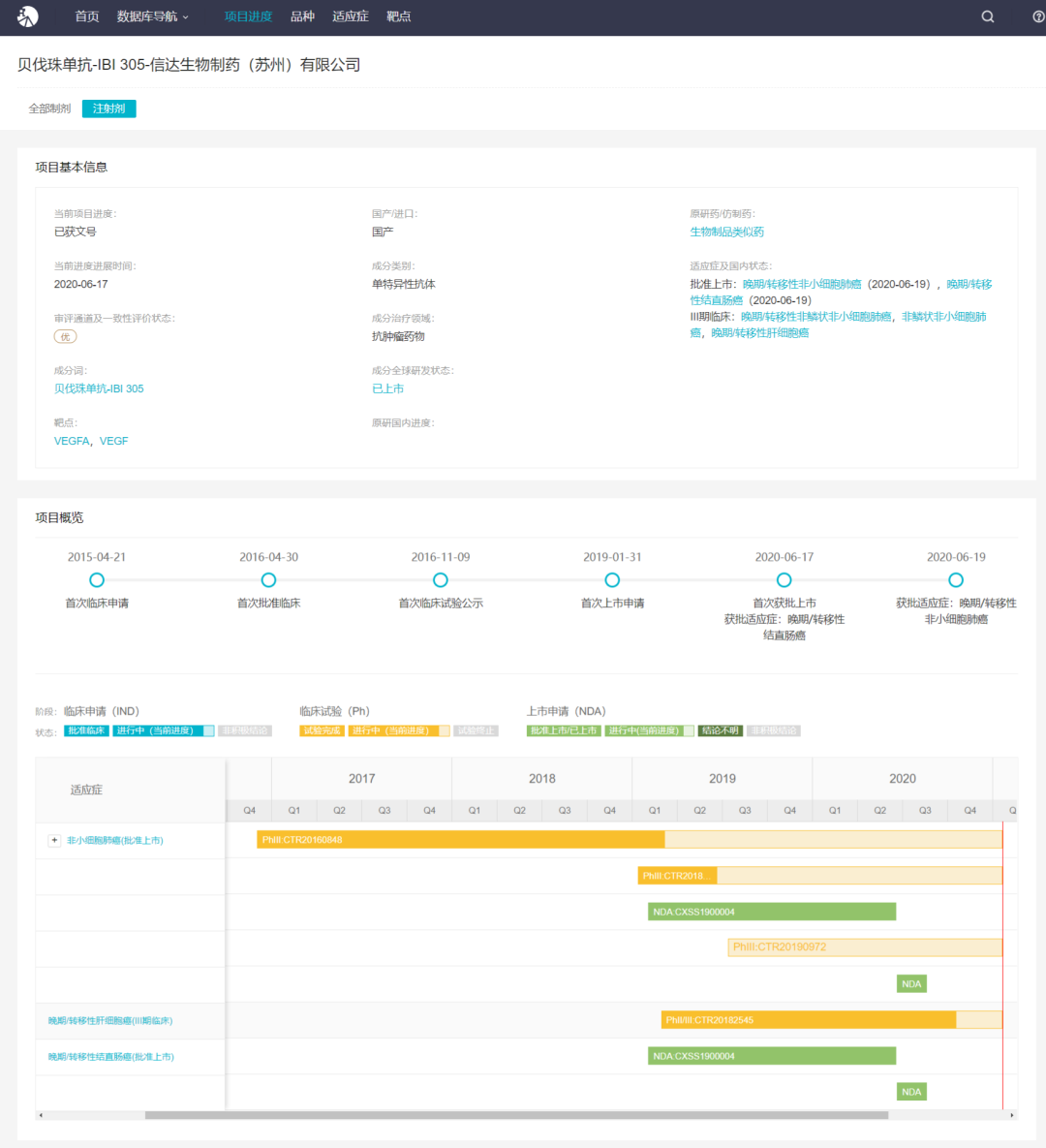The width and height of the screenshot is (1046, 1148).
Task: Click the site logo icon
Action: pyautogui.click(x=28, y=16)
